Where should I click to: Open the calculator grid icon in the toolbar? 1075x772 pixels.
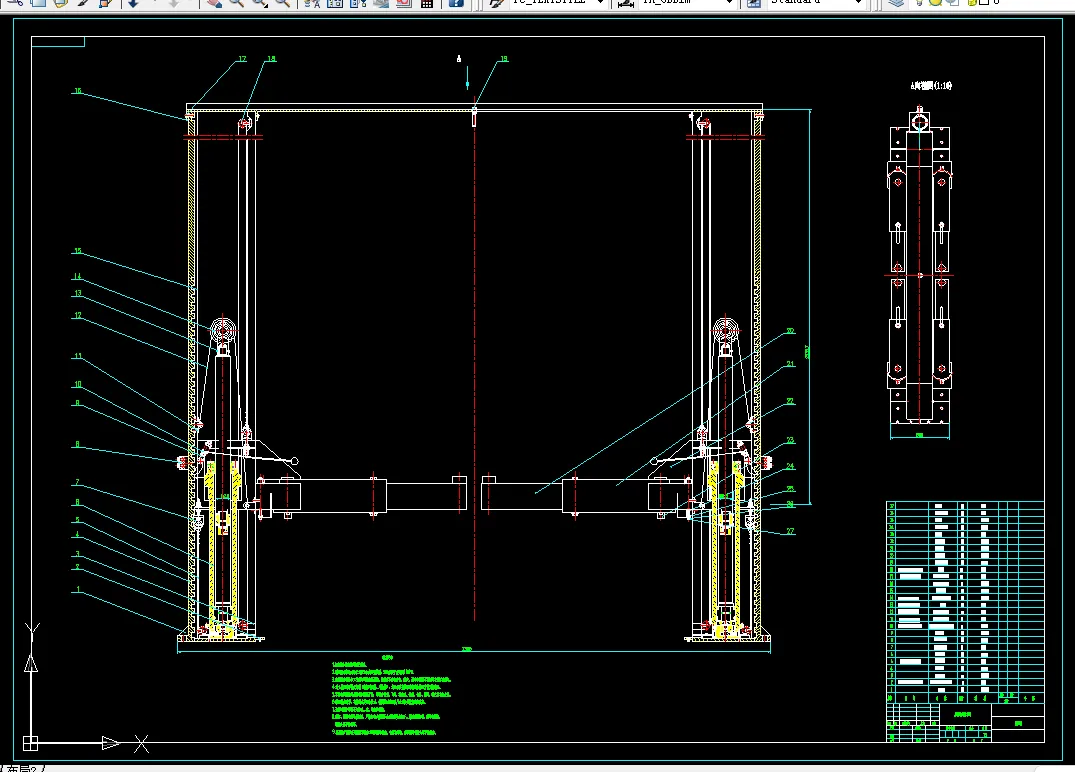coord(426,3)
